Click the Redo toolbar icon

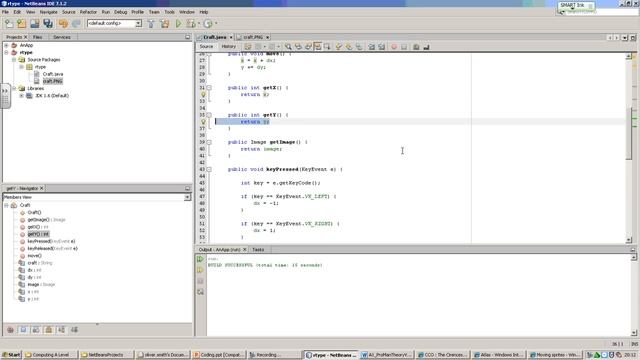coord(76,24)
